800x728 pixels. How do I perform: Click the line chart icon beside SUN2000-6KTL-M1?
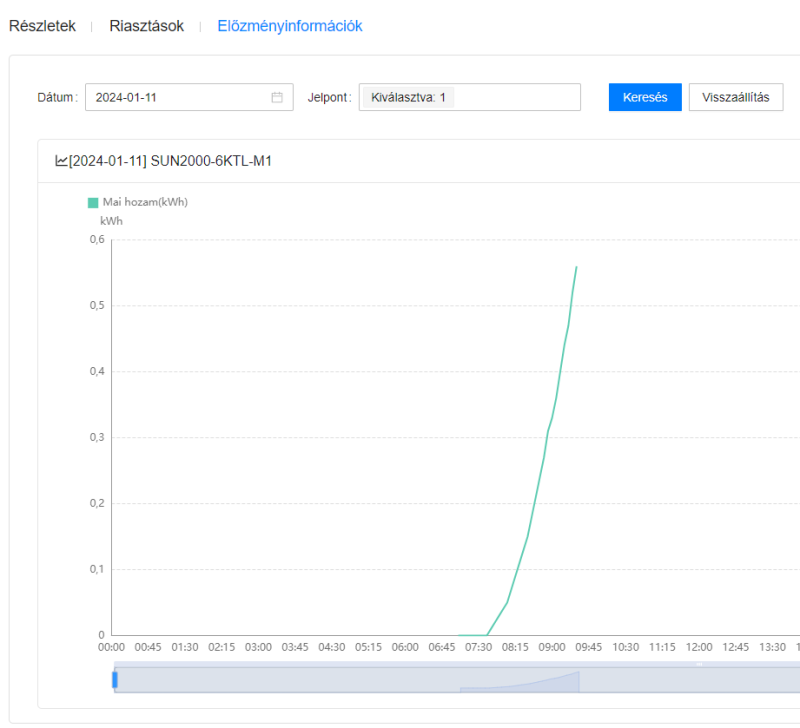coord(61,161)
